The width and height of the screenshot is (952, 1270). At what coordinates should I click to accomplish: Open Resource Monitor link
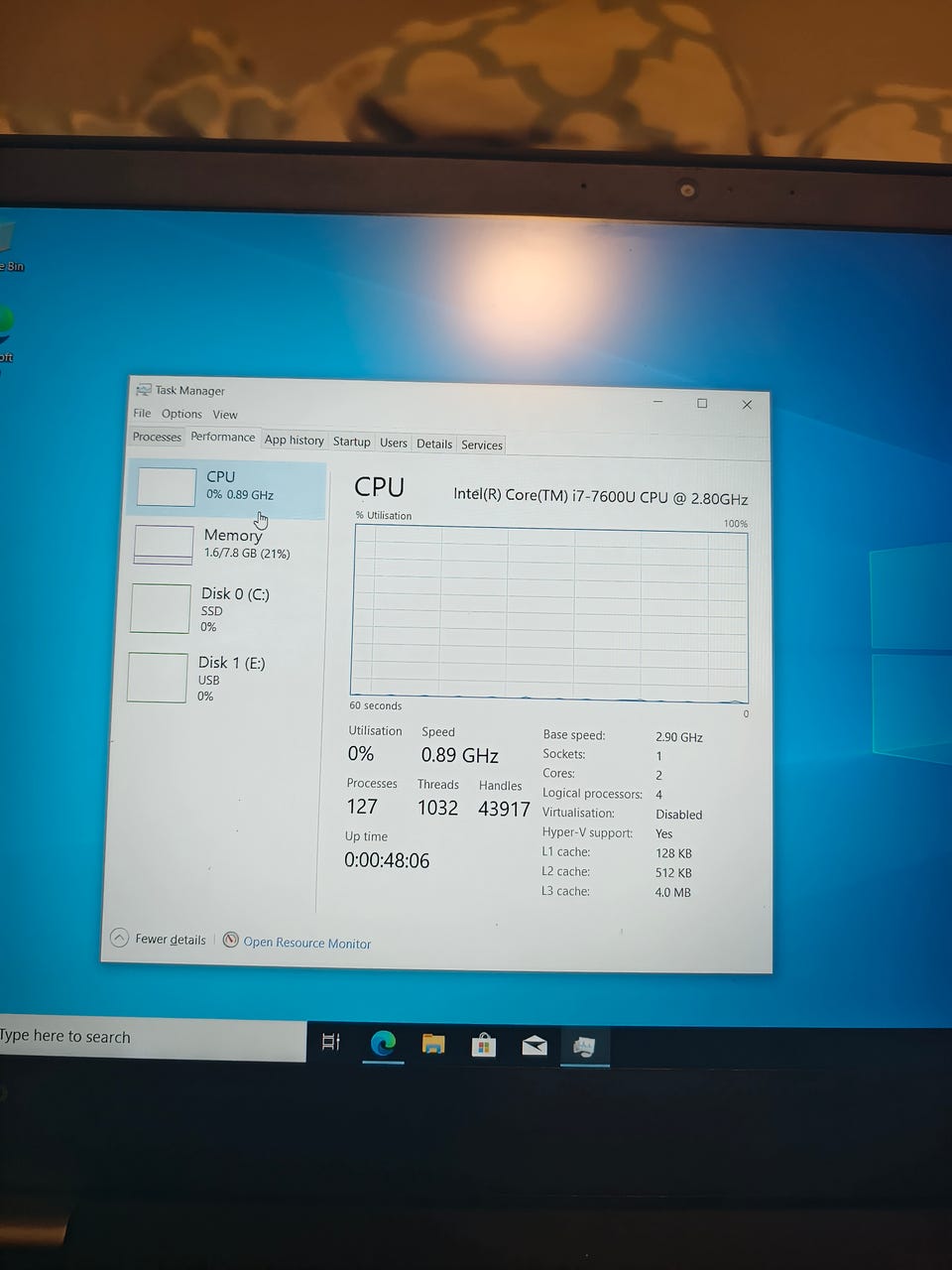[x=307, y=943]
